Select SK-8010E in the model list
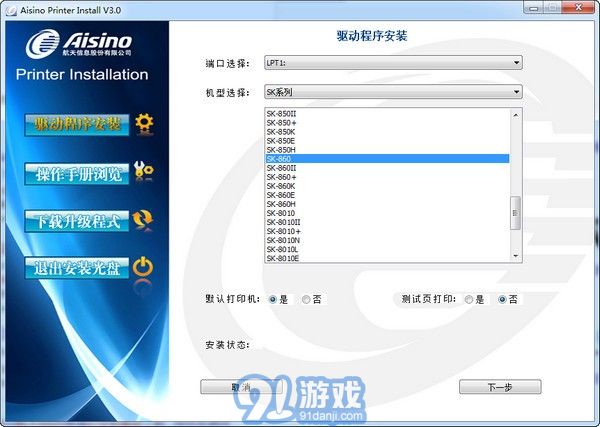 (x=387, y=258)
